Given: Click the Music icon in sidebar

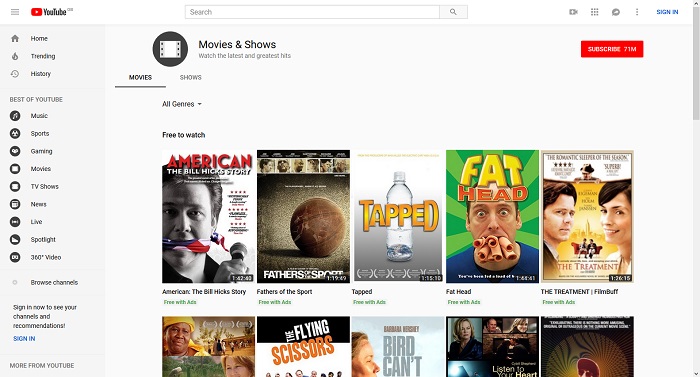Looking at the screenshot, I should point(15,116).
